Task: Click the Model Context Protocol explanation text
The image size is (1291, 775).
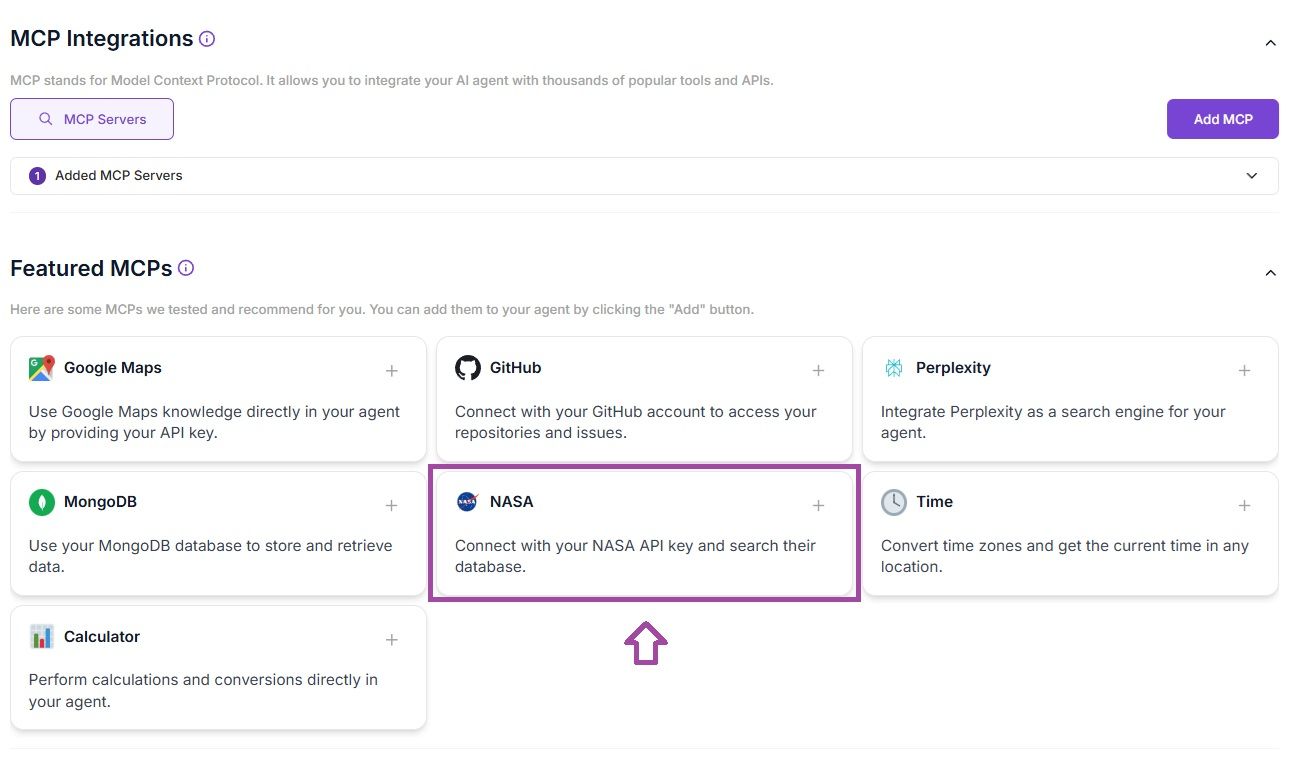Action: pyautogui.click(x=392, y=80)
